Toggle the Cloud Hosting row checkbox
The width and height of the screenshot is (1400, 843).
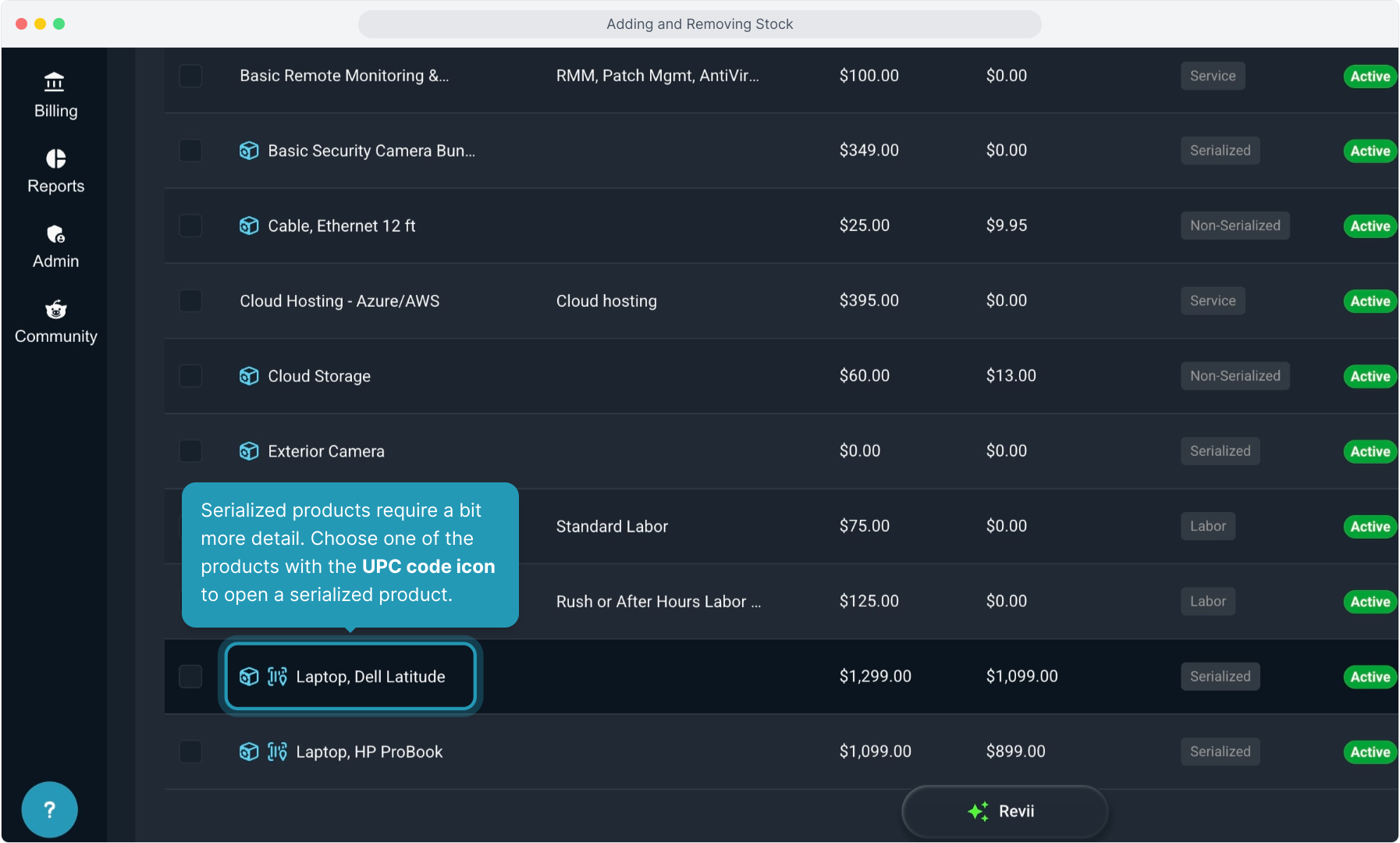pos(190,301)
